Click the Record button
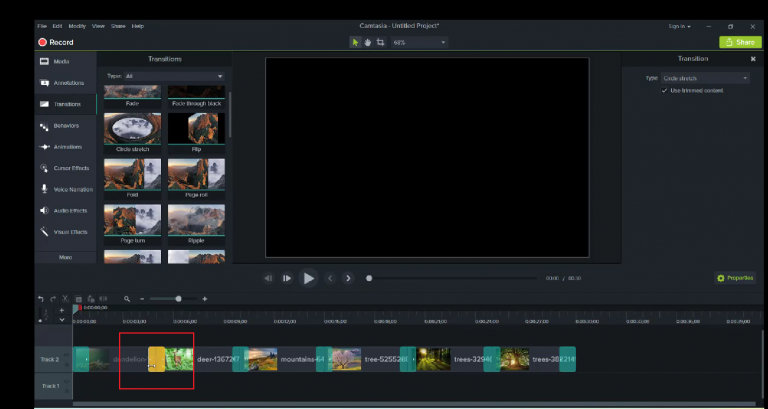The width and height of the screenshot is (768, 409). point(56,43)
